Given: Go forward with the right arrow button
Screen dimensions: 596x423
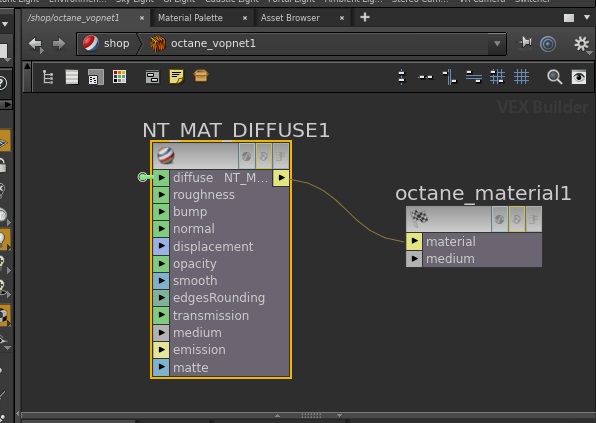Looking at the screenshot, I should (59, 44).
